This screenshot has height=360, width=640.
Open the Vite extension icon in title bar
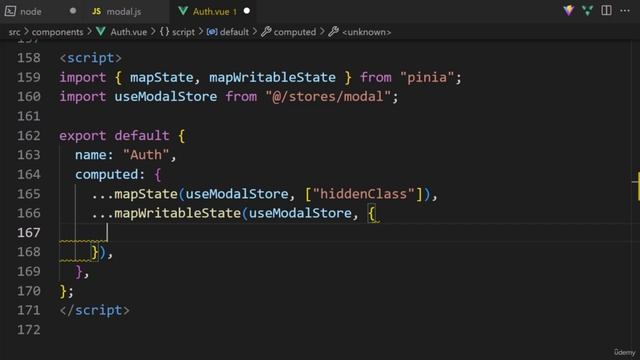568,11
